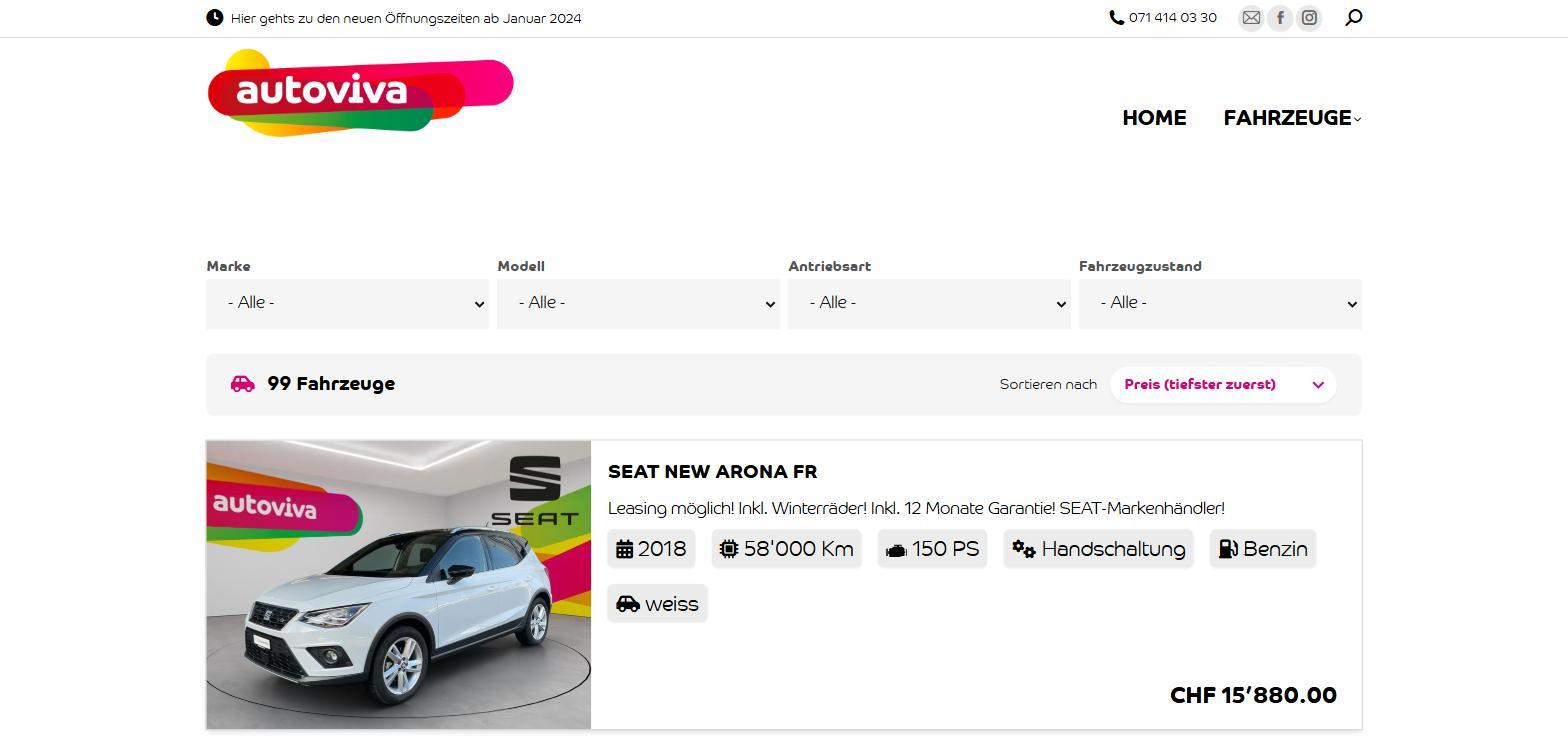Viewport: 1568px width, 744px height.
Task: Click the engine icon beside 150 PS
Action: click(896, 550)
